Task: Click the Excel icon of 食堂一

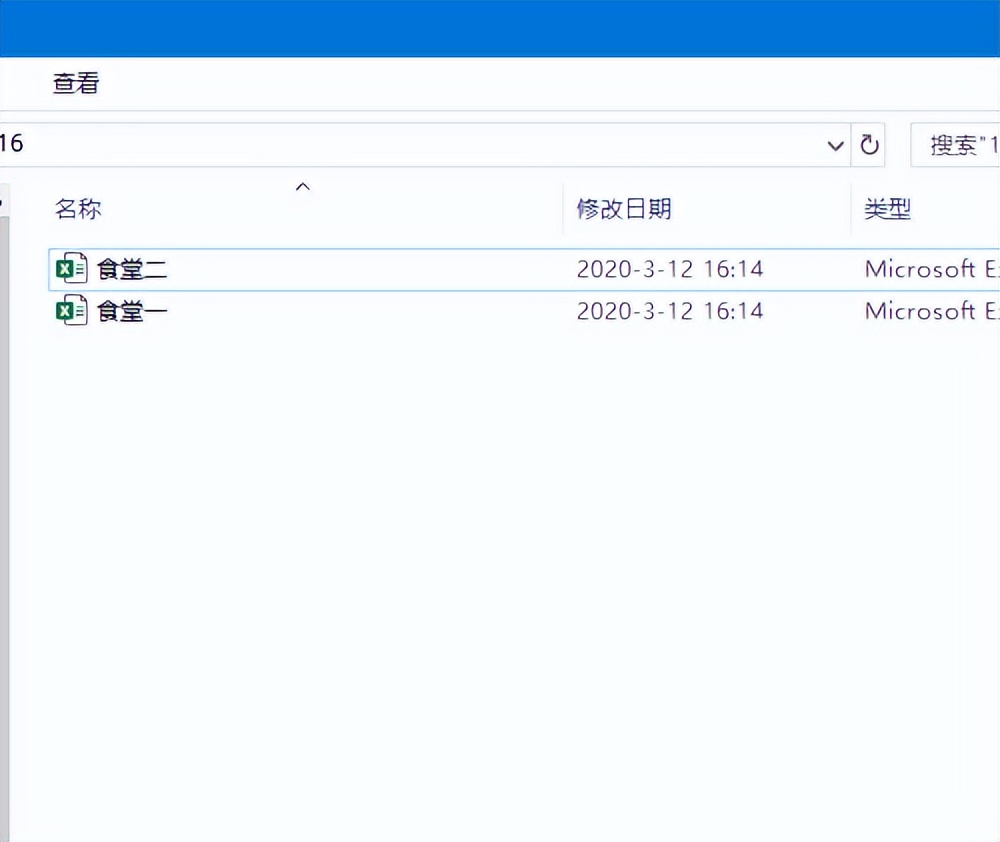Action: point(70,310)
